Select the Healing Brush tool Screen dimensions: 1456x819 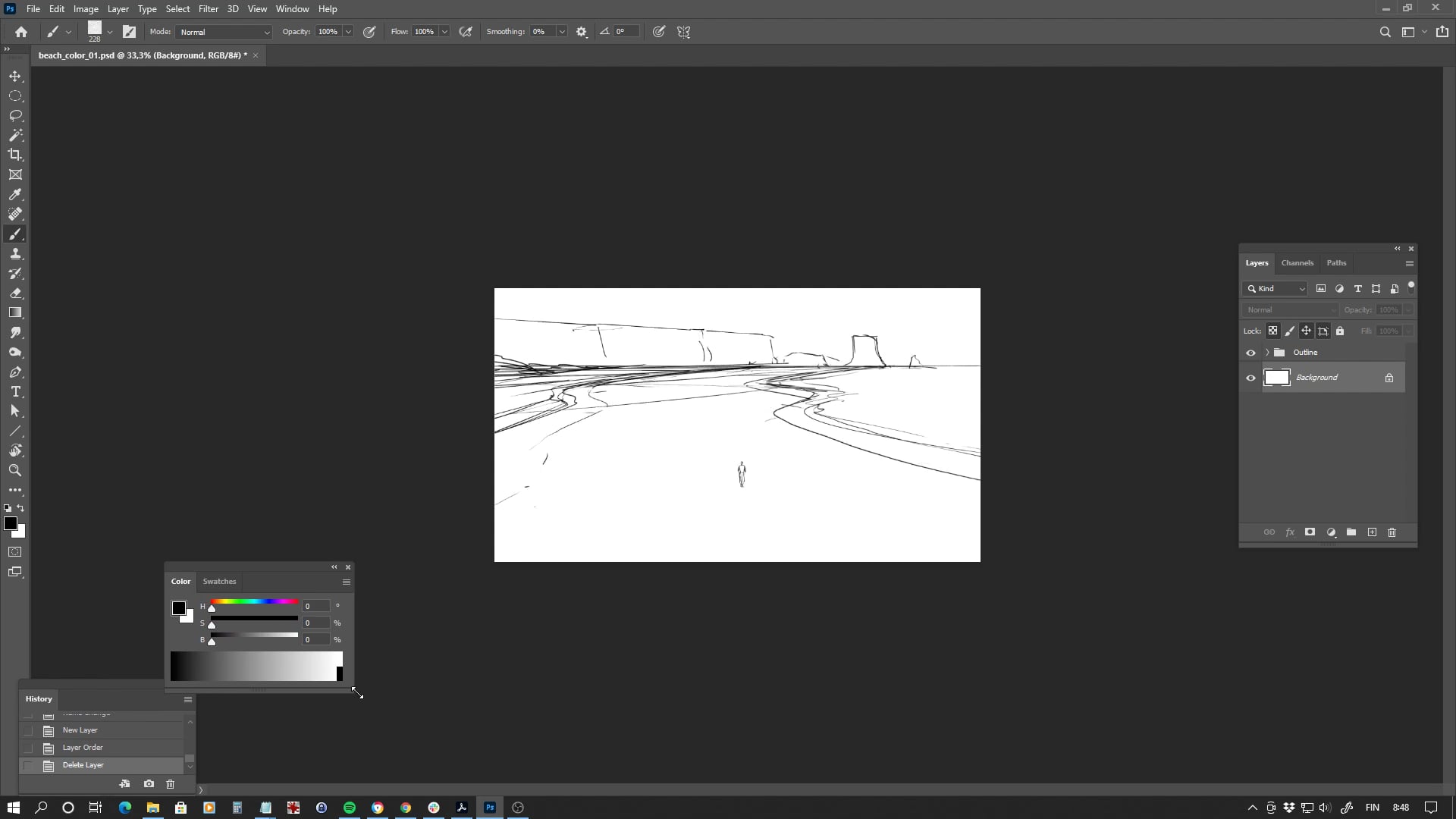15,214
